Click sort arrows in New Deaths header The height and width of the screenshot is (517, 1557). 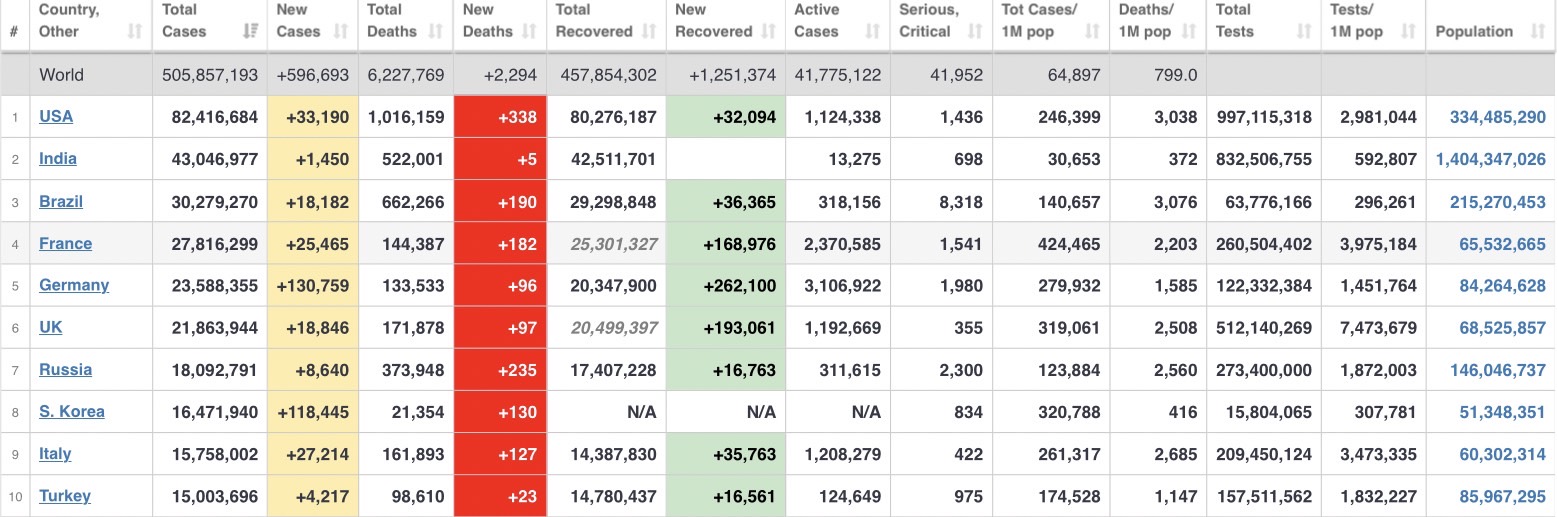tap(532, 32)
